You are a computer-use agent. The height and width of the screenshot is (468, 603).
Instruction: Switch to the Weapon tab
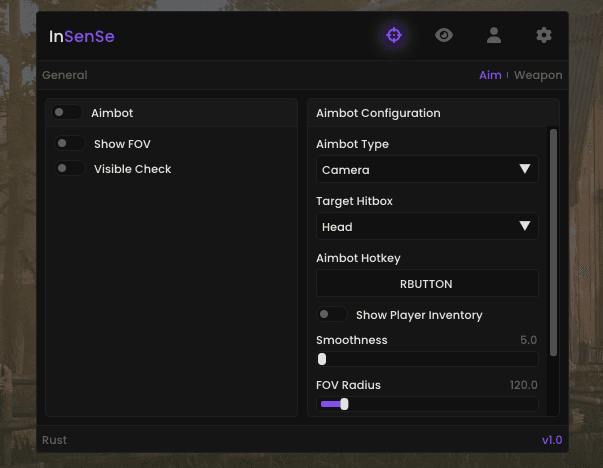coord(538,75)
